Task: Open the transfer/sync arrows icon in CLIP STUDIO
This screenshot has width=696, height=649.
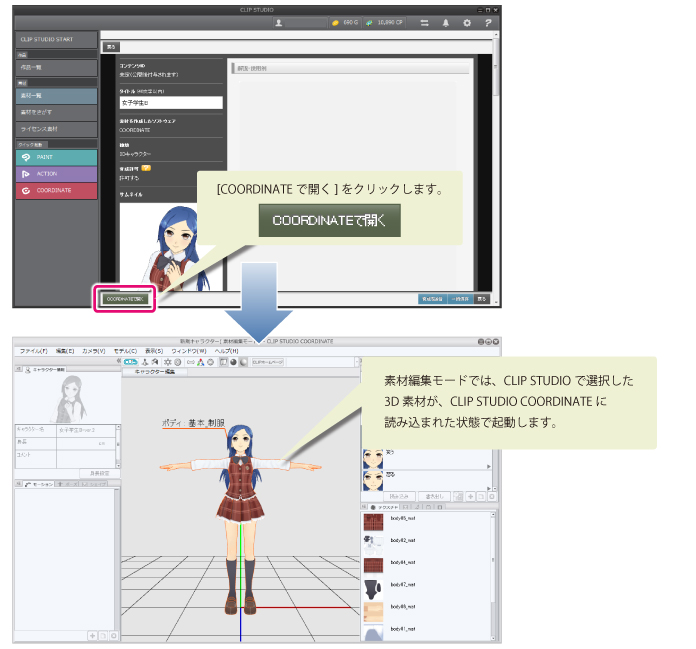Action: coord(425,23)
